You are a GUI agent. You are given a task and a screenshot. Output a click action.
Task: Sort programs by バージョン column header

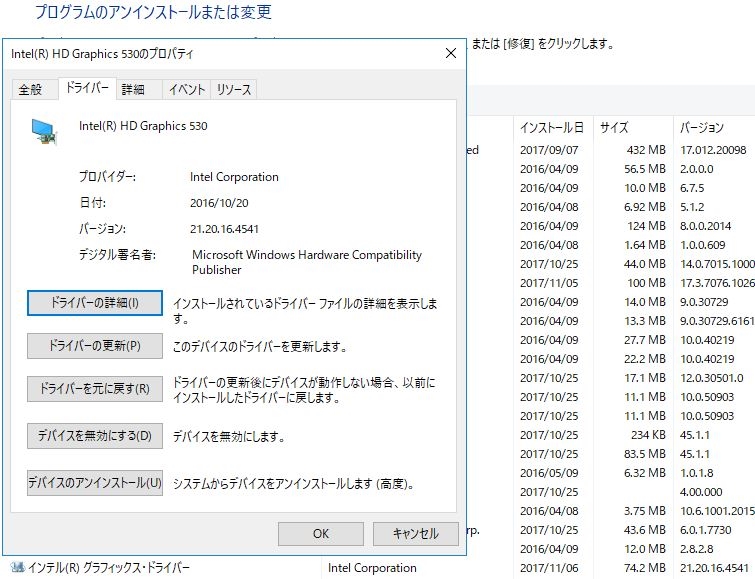[x=714, y=128]
